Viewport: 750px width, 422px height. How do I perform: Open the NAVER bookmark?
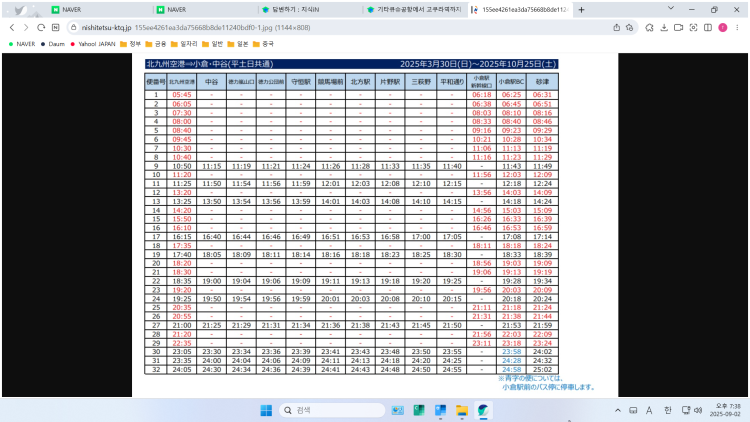coord(22,44)
